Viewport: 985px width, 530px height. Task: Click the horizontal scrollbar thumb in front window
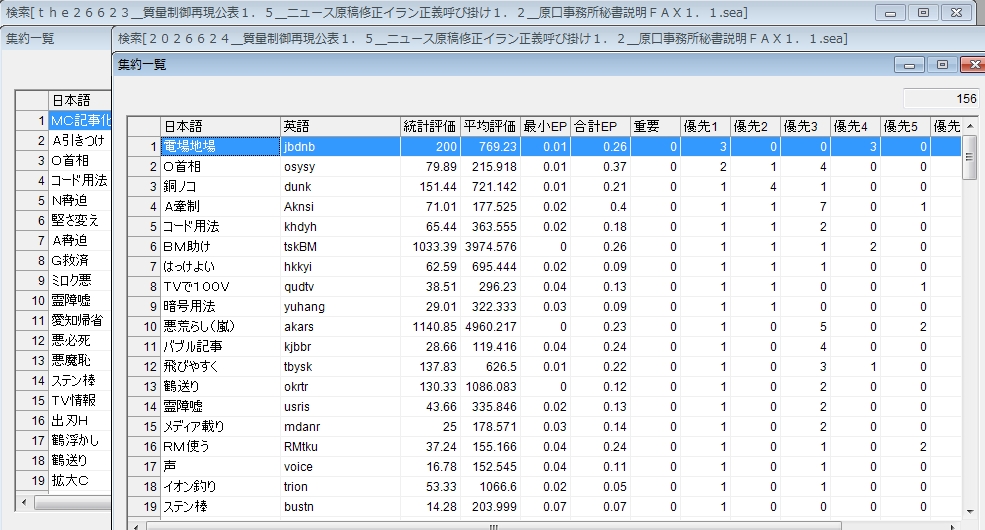(x=493, y=526)
